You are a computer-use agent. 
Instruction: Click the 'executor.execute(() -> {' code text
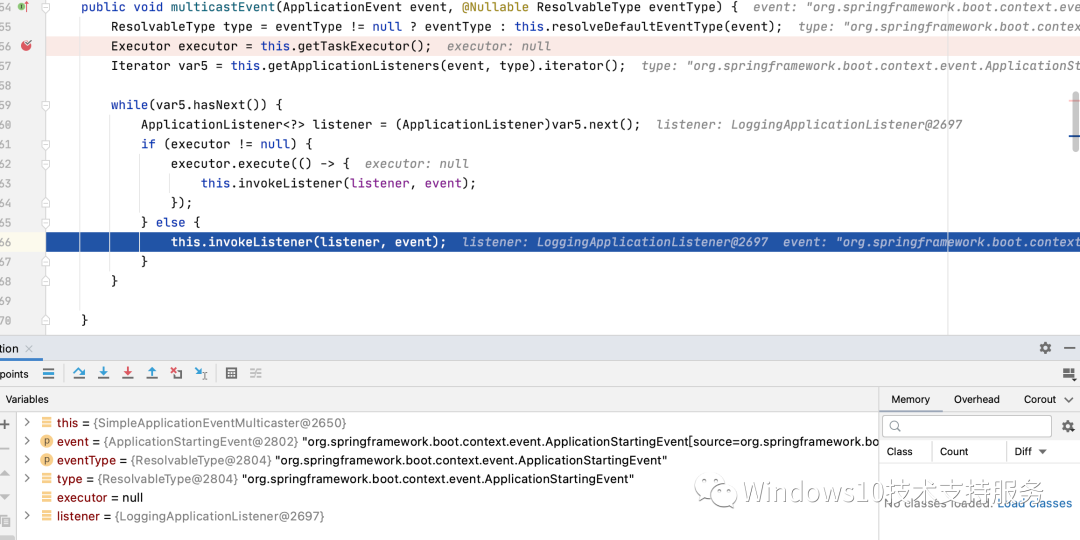pyautogui.click(x=260, y=164)
